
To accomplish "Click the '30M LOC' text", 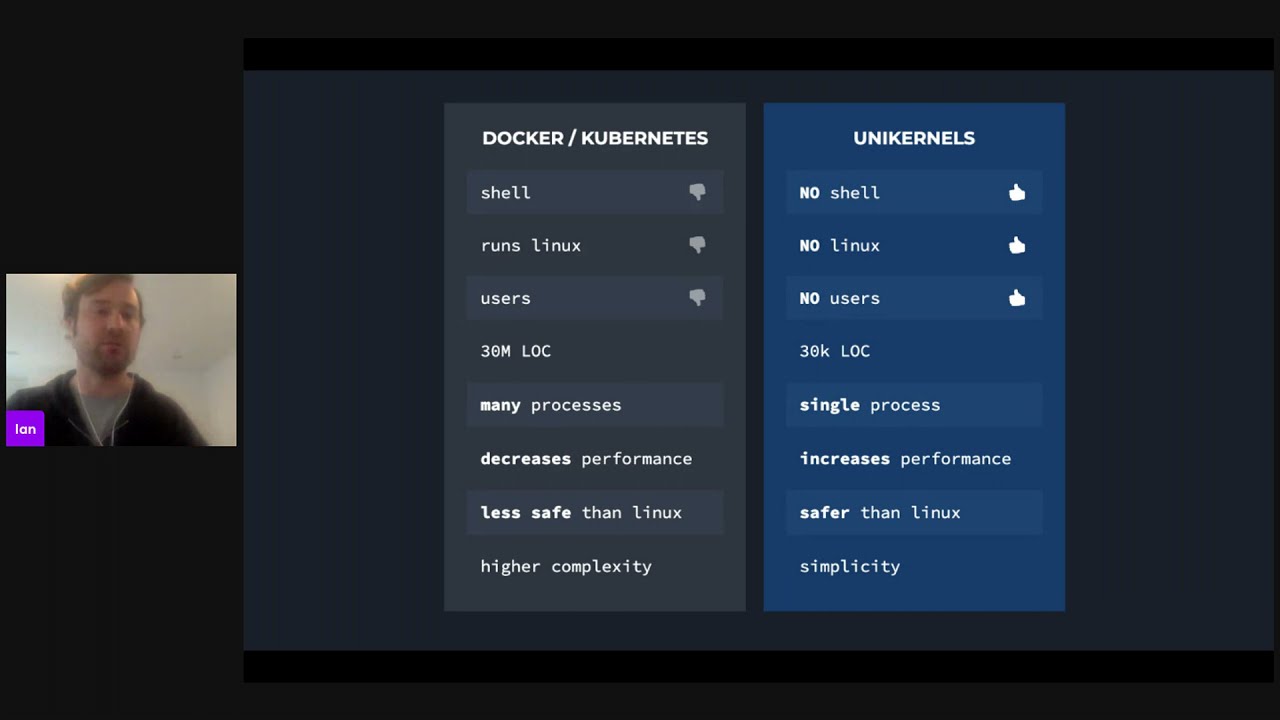I will tap(516, 351).
